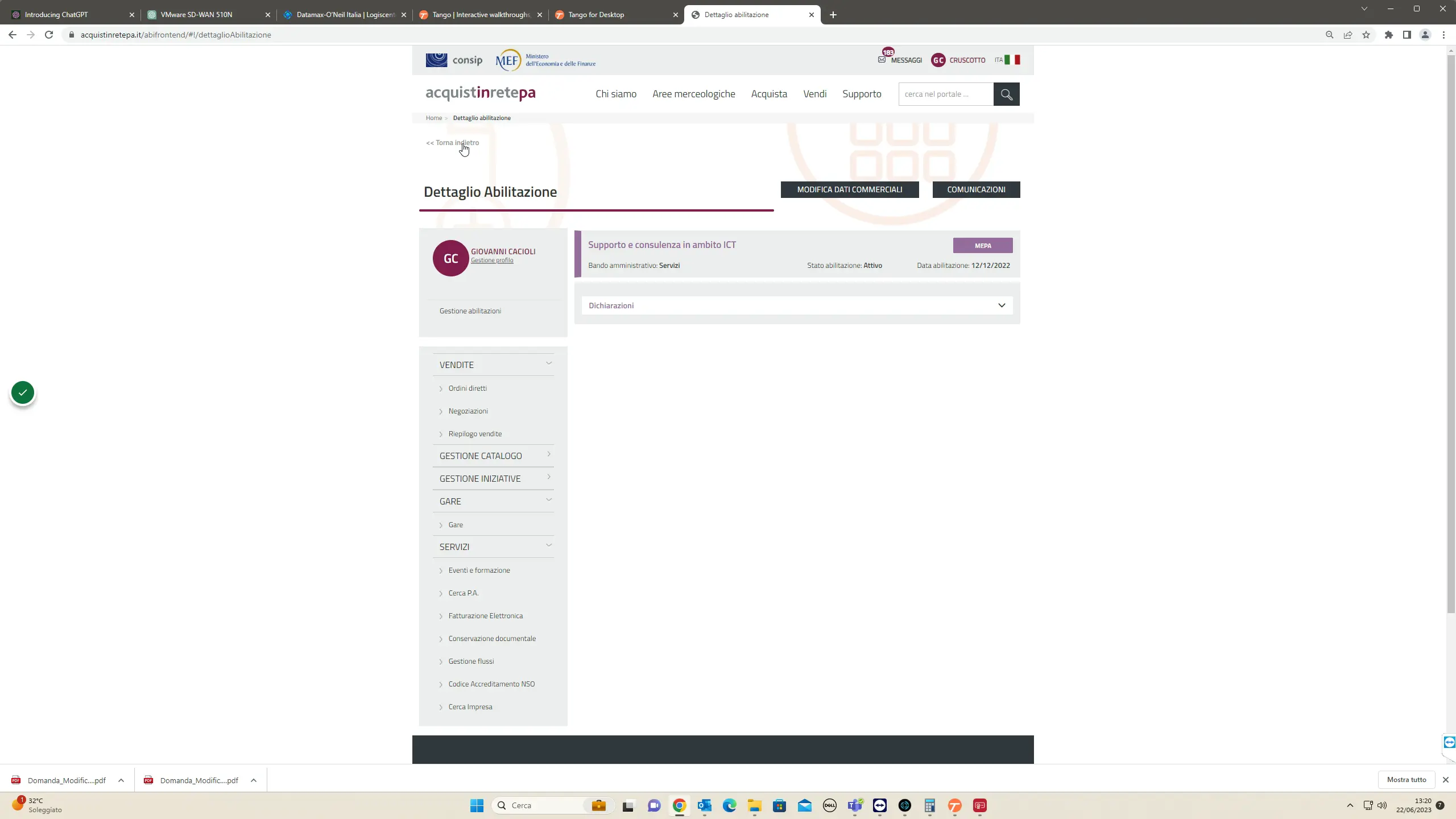Click the Home breadcrumb link
Screen dimensions: 1456x819
[434, 118]
